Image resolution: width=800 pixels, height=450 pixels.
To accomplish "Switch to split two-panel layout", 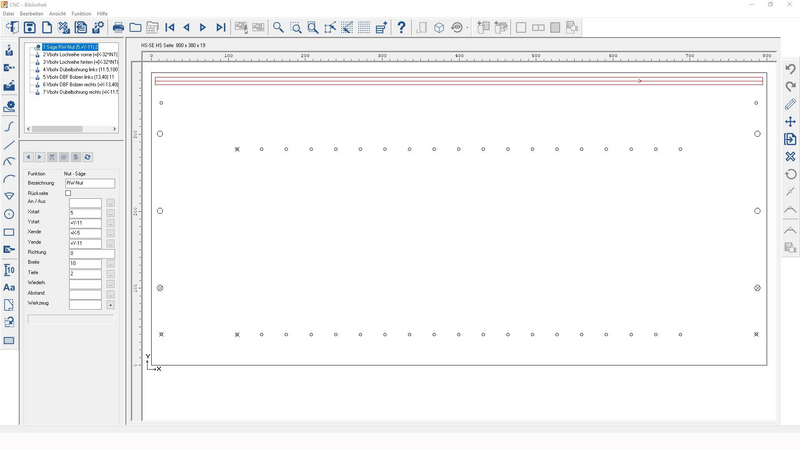I will coord(538,28).
